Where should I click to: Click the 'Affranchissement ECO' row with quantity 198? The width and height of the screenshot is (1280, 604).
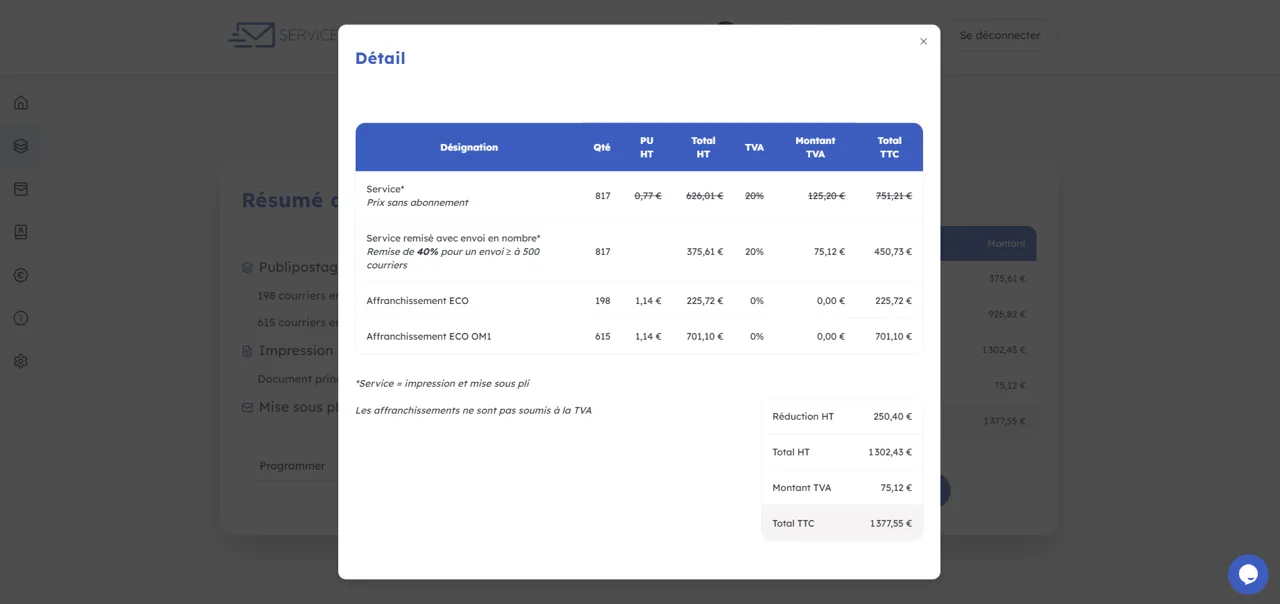point(639,301)
